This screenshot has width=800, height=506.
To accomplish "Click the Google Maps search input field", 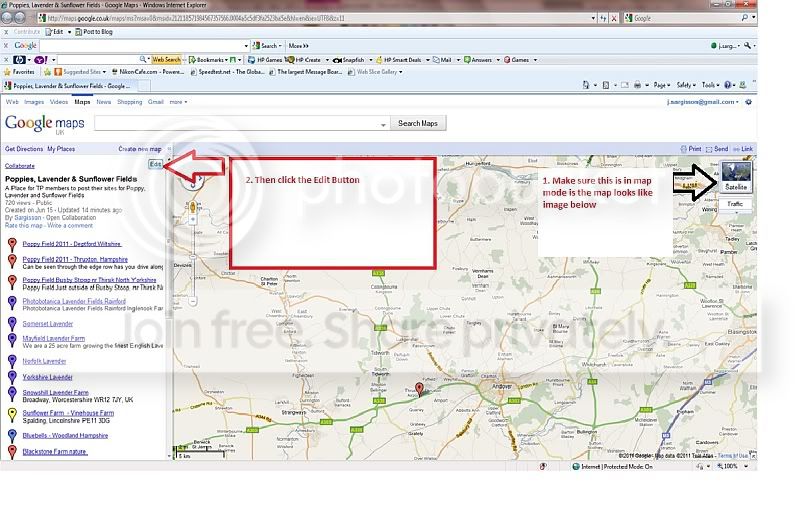I will click(x=242, y=123).
